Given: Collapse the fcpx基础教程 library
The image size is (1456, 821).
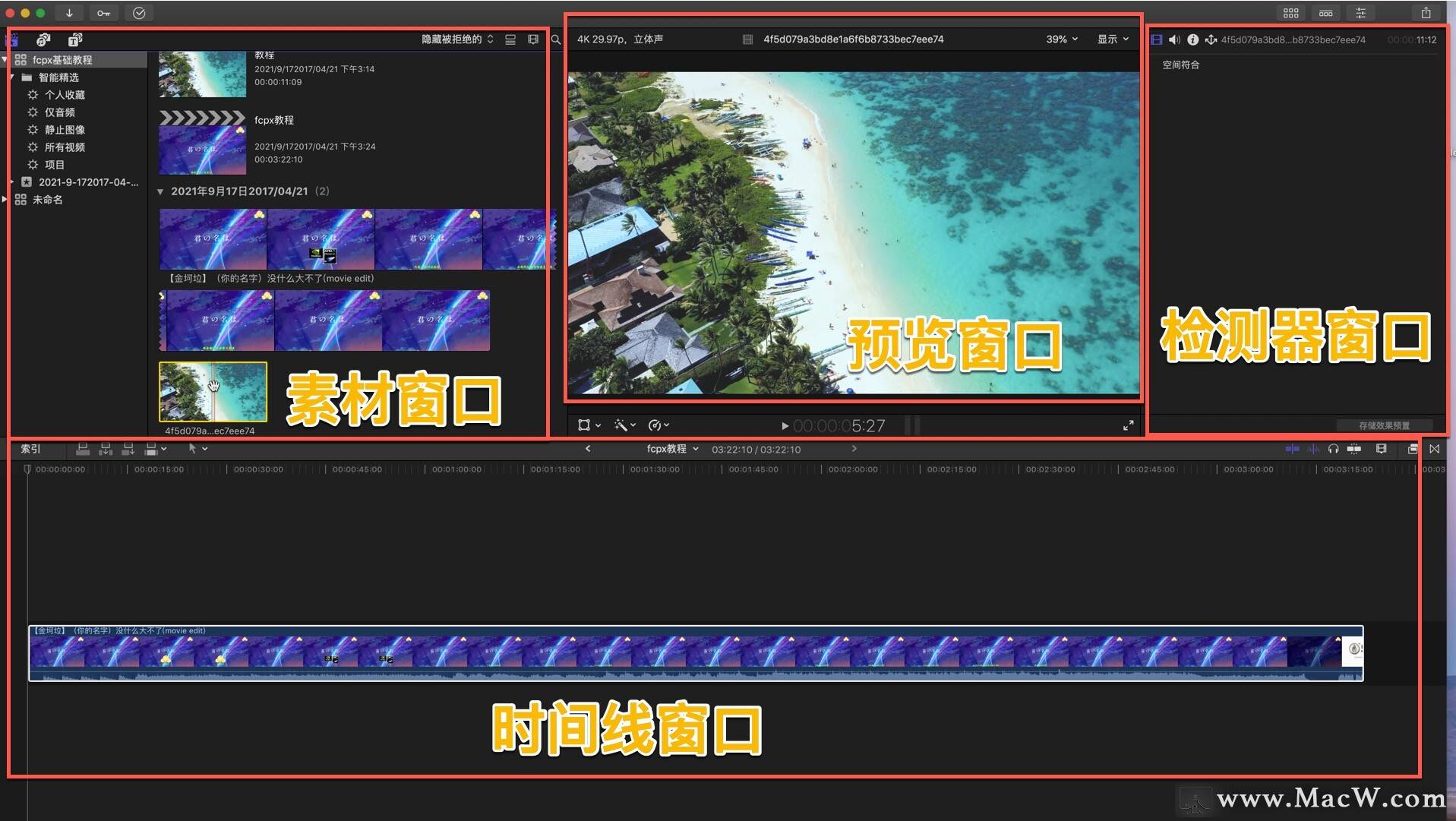Looking at the screenshot, I should [5, 60].
